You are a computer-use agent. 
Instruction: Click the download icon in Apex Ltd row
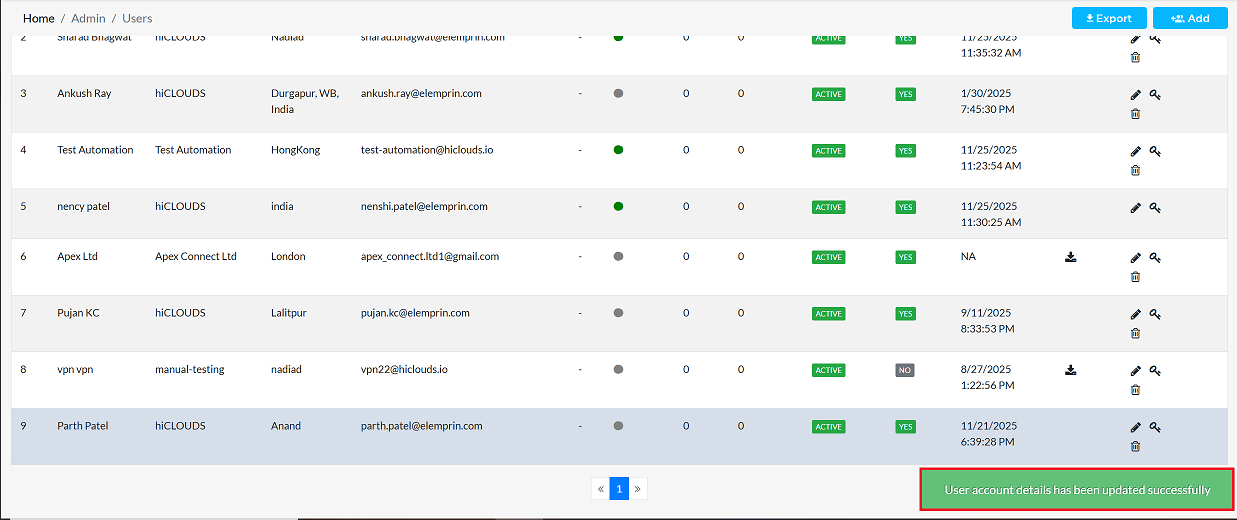[1071, 257]
